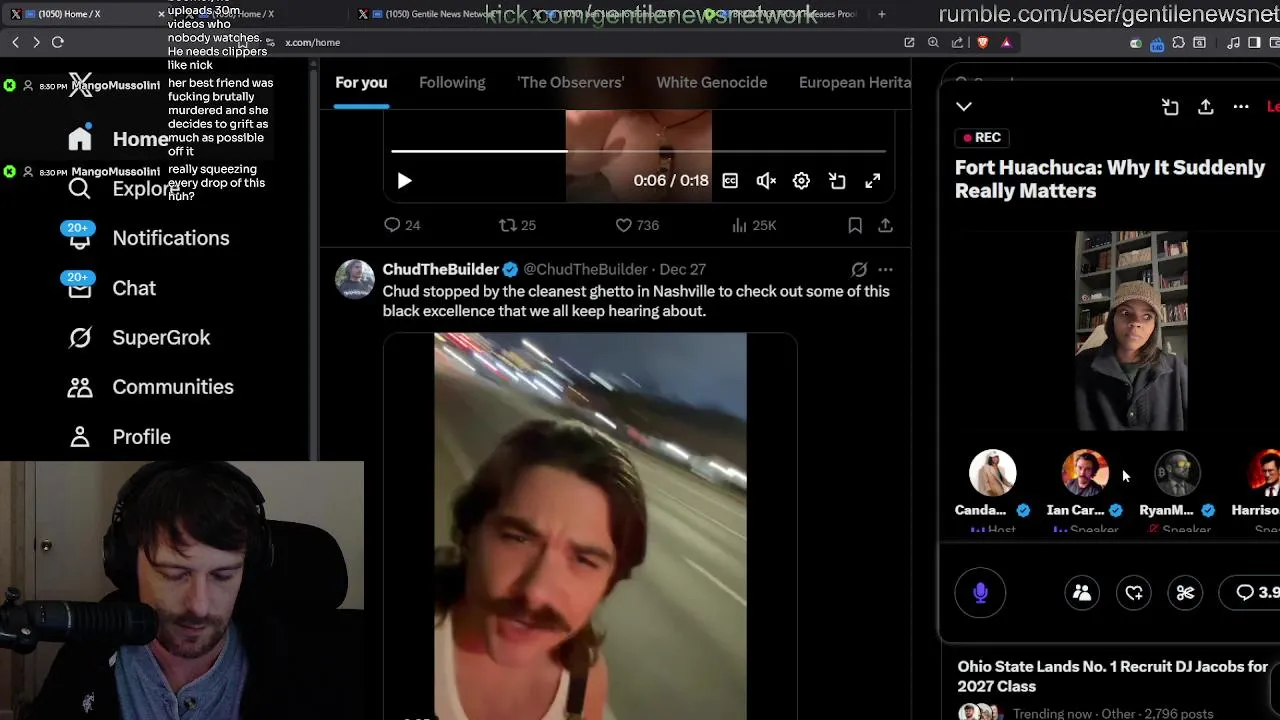Open the Home icon in X sidebar
Screen dimensions: 1280x720
[x=80, y=139]
